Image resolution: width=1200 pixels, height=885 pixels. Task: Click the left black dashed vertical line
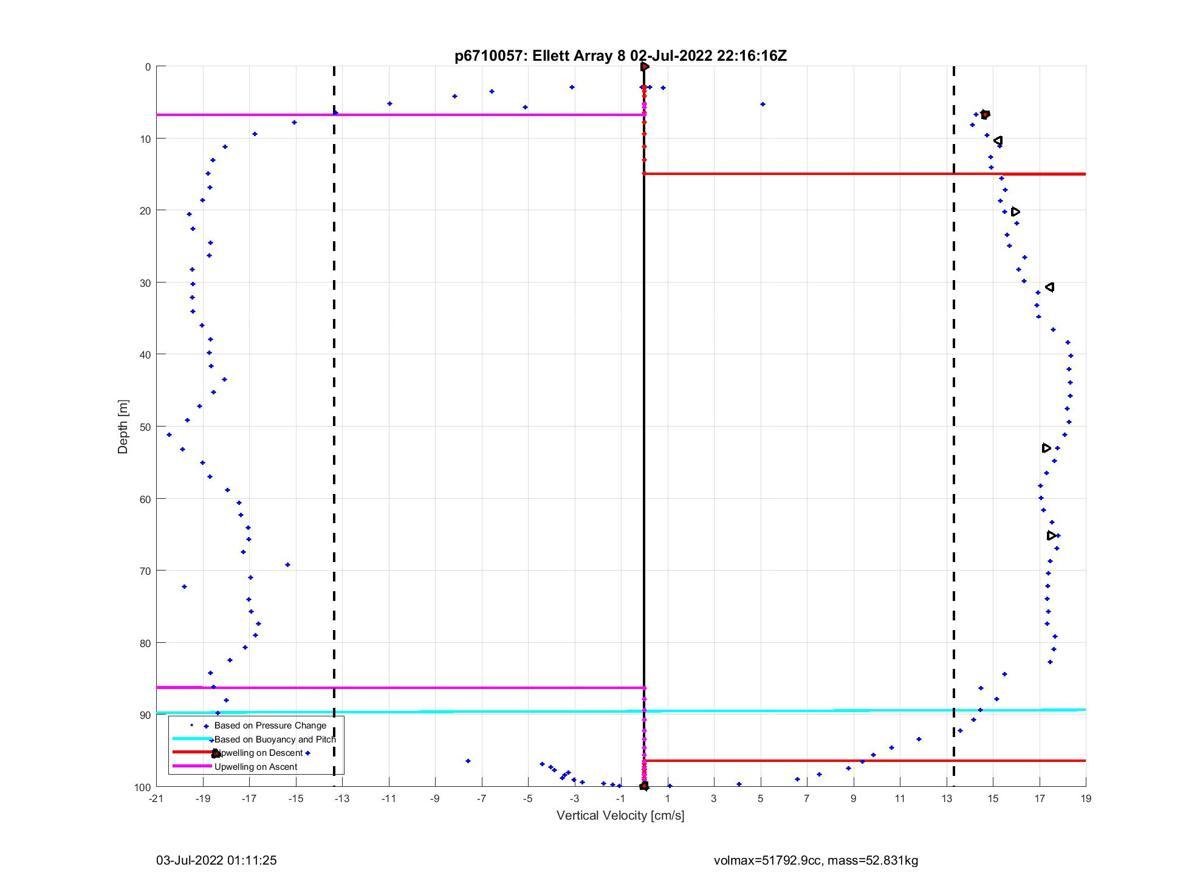point(334,426)
